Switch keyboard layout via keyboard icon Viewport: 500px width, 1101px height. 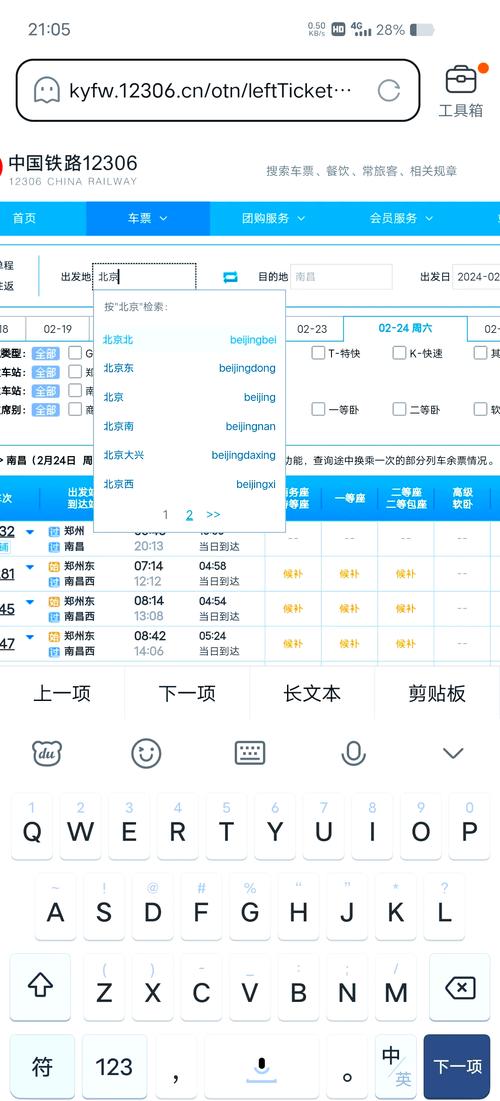(250, 753)
